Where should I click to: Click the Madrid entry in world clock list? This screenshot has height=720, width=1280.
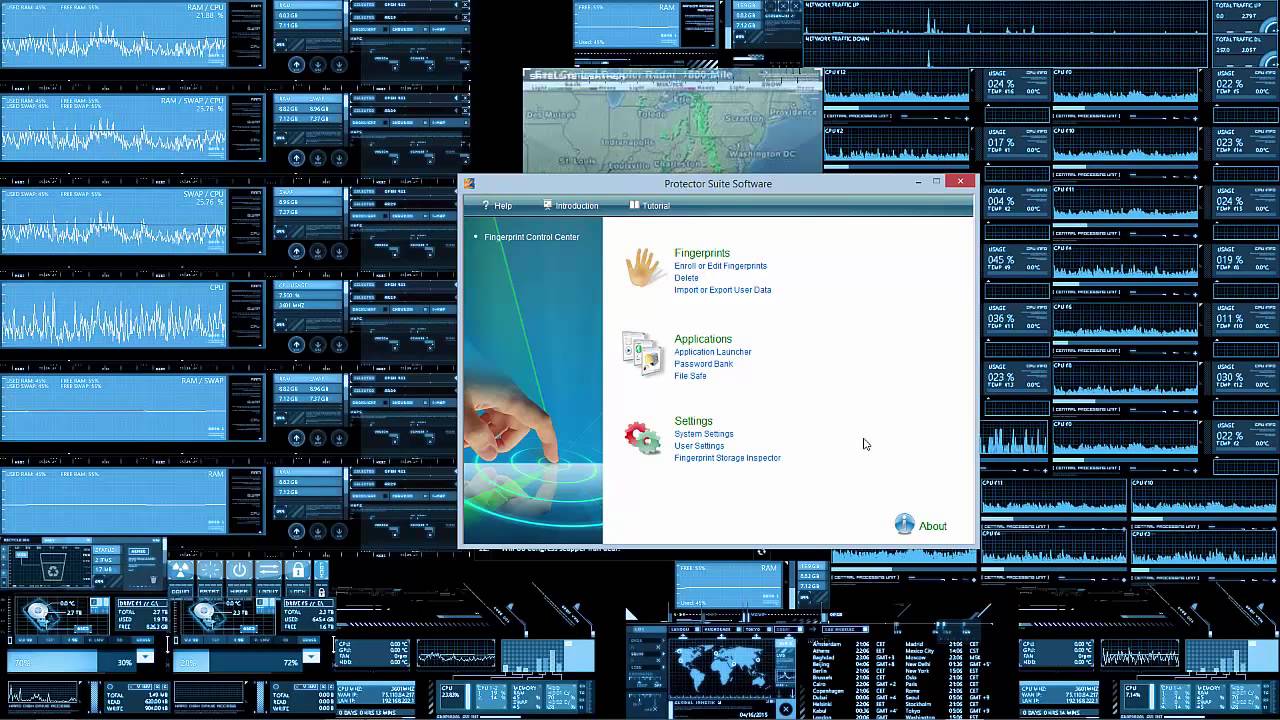tap(914, 644)
